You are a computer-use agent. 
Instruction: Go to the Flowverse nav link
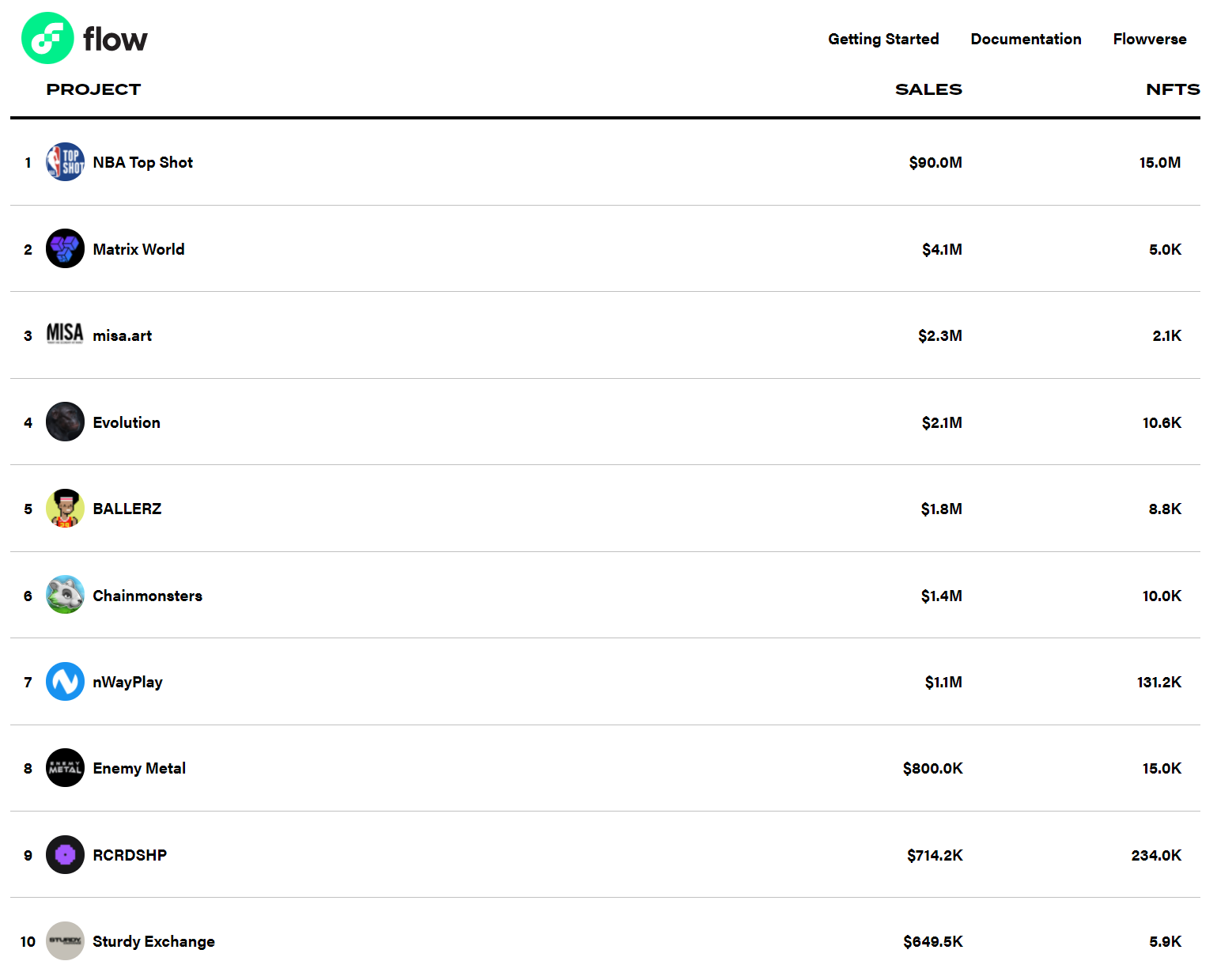pyautogui.click(x=1149, y=39)
